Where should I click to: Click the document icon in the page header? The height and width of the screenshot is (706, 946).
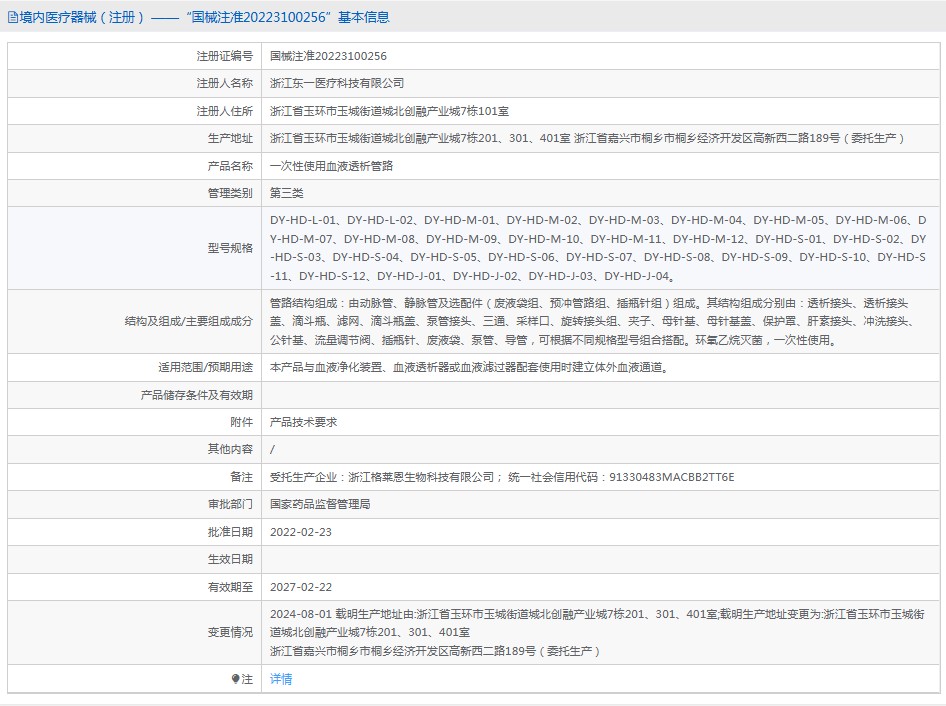click(x=12, y=17)
